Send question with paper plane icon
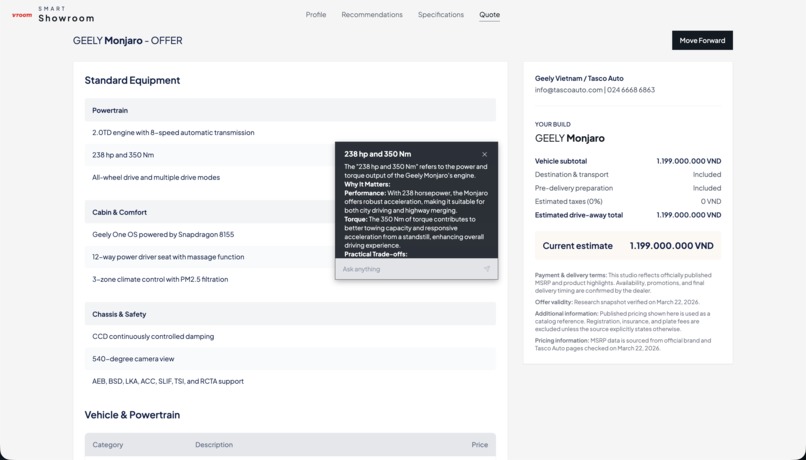The image size is (806, 460). tap(486, 269)
